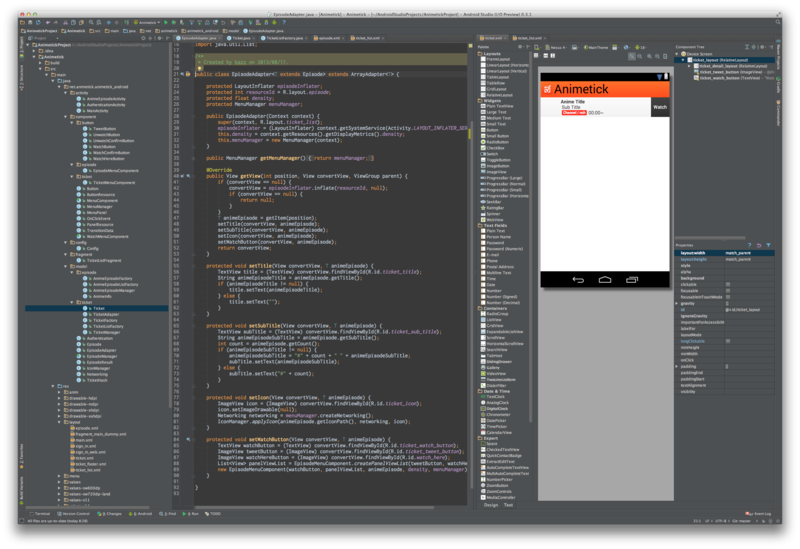Click the properties filter funnel icon

pyautogui.click(x=768, y=245)
